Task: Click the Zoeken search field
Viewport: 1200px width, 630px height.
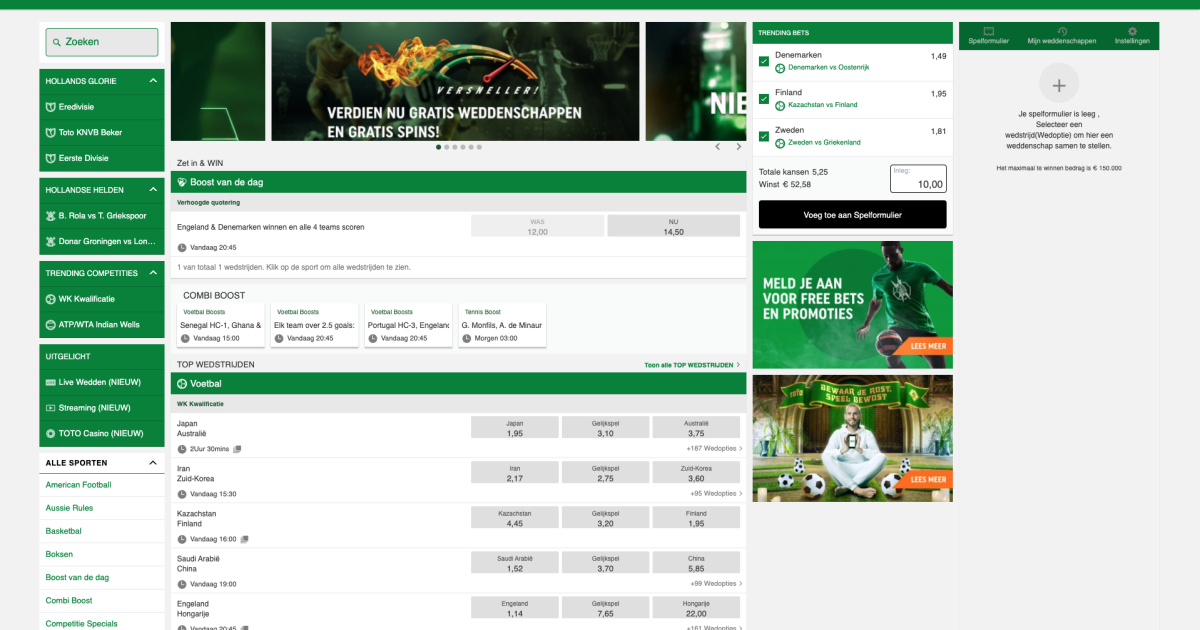Action: point(102,42)
